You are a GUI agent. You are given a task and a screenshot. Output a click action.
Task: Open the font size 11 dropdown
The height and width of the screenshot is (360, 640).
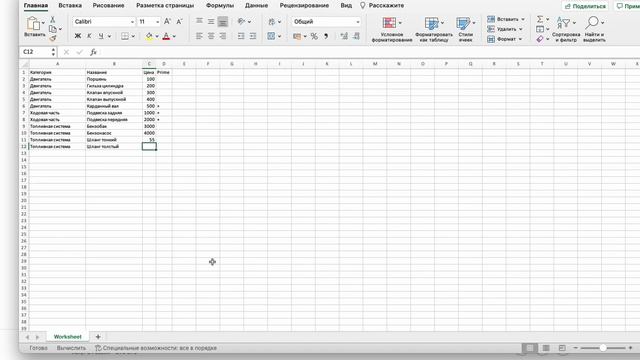pyautogui.click(x=158, y=22)
